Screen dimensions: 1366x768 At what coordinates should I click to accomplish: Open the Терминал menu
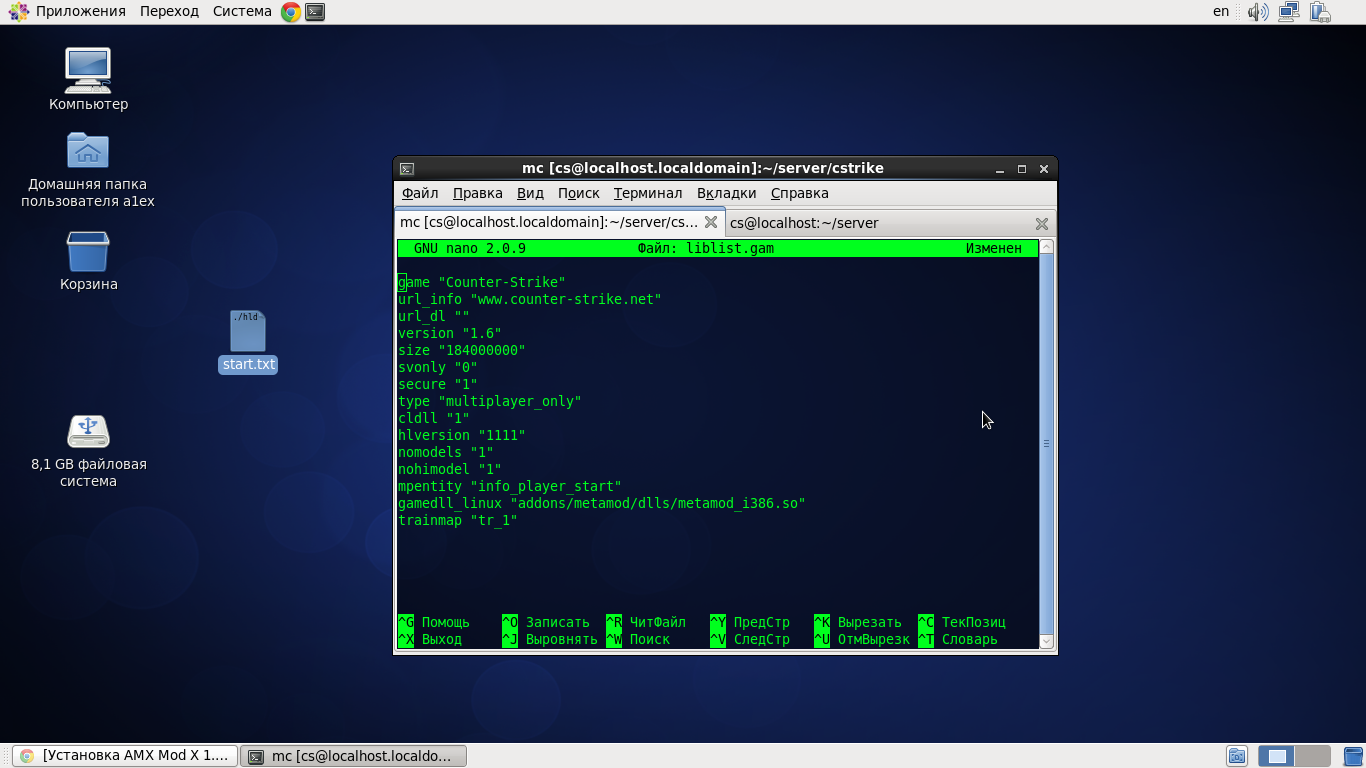pos(648,193)
